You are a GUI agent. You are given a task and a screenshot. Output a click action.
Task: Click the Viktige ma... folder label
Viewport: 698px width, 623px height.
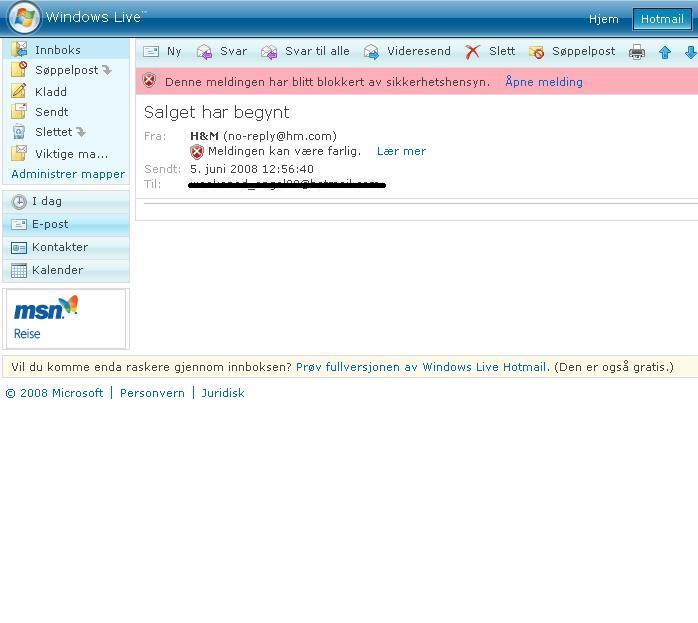pos(72,154)
